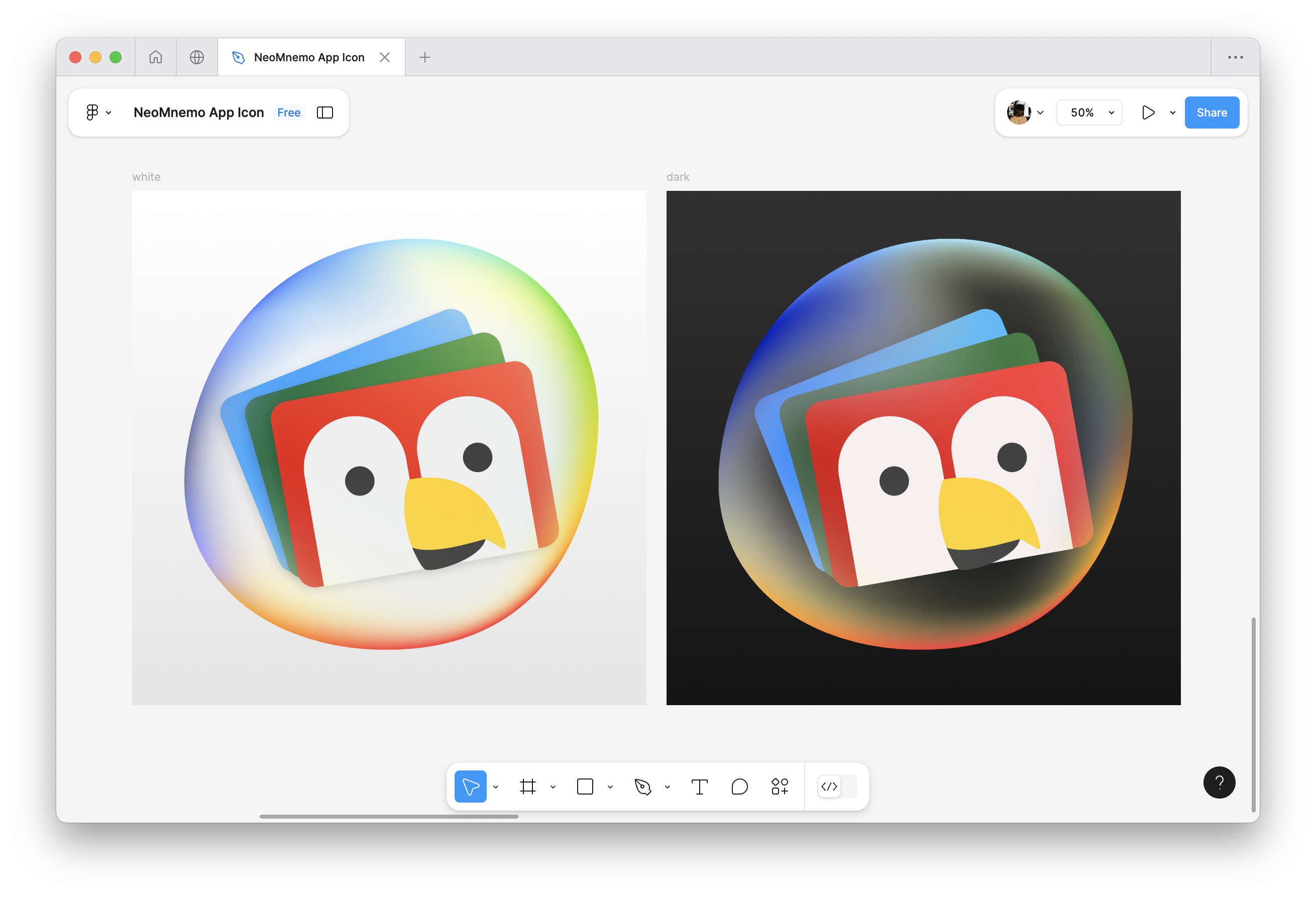
Task: Select the Comment tool
Action: coord(739,786)
